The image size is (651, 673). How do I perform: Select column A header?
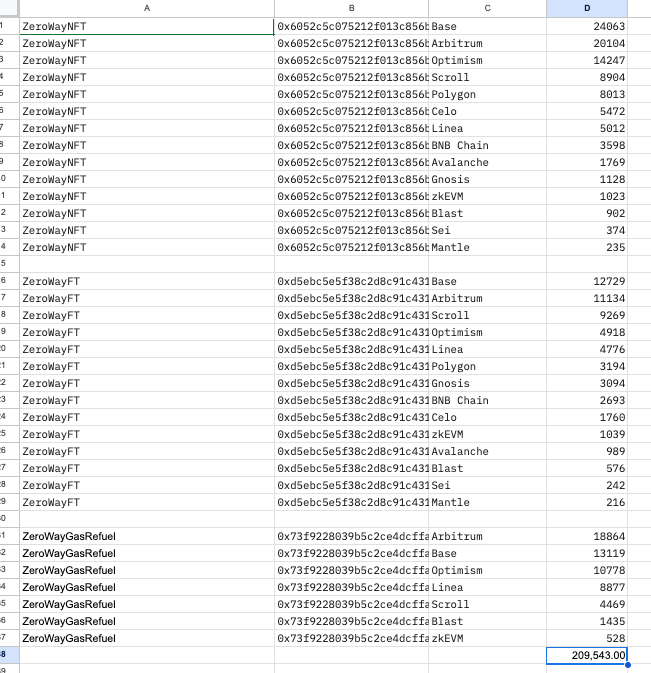coord(147,8)
